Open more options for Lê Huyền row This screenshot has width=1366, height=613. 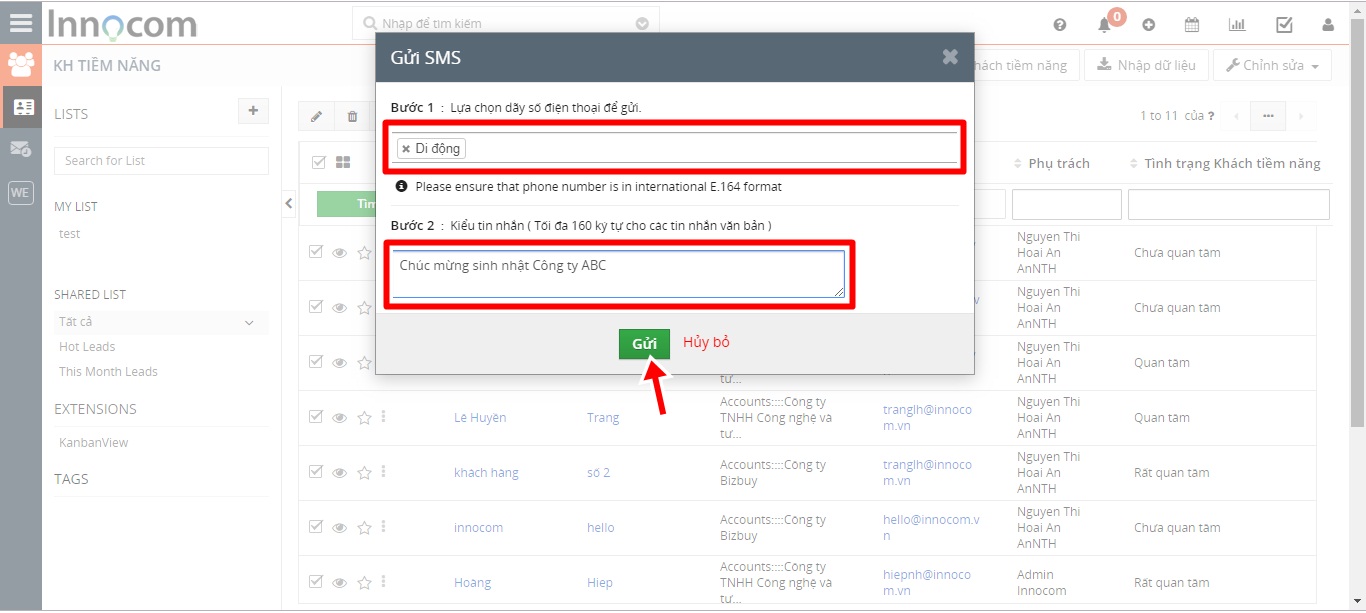[x=383, y=417]
